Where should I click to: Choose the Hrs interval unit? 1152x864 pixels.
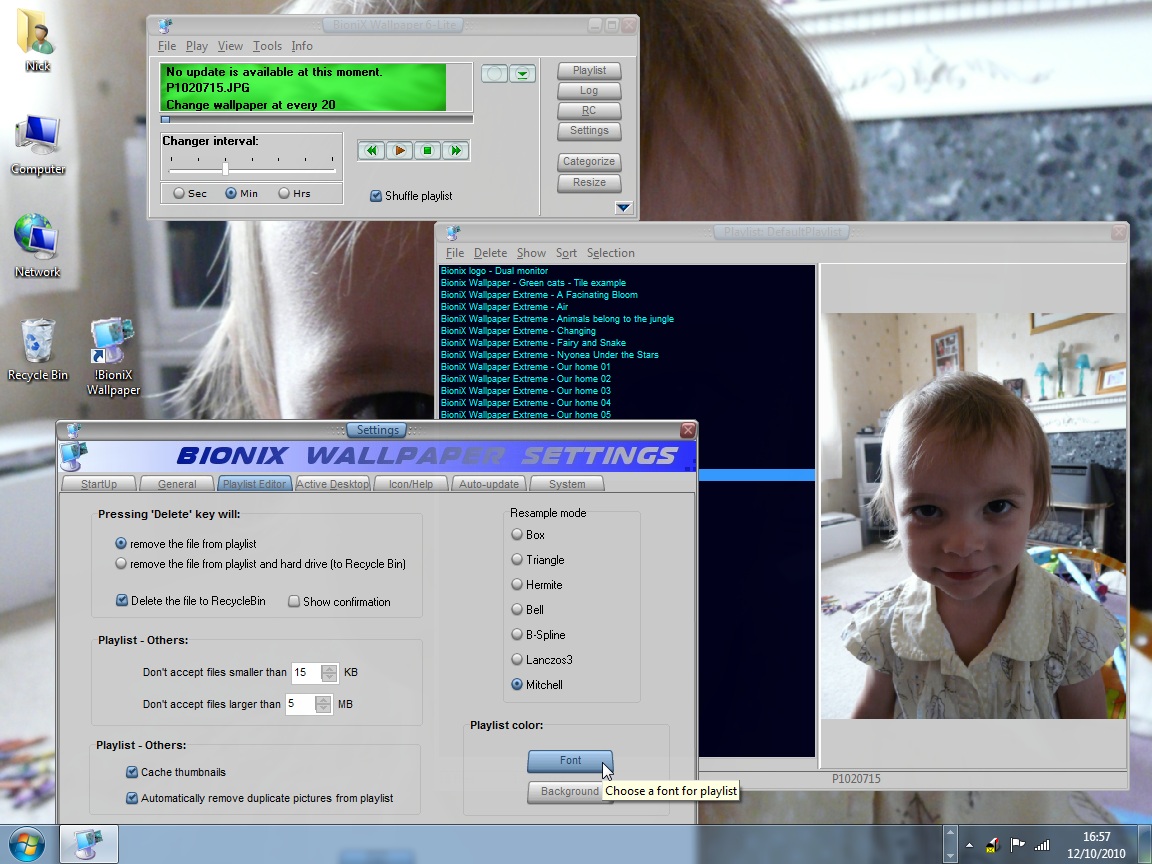click(284, 194)
